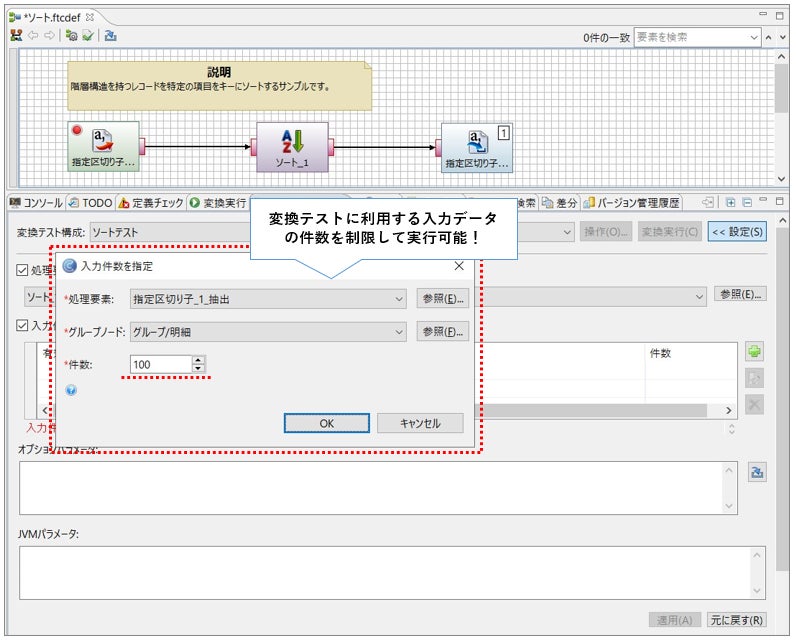The width and height of the screenshot is (796, 640).
Task: Click the blue help icon in the dialog
Action: tap(71, 390)
